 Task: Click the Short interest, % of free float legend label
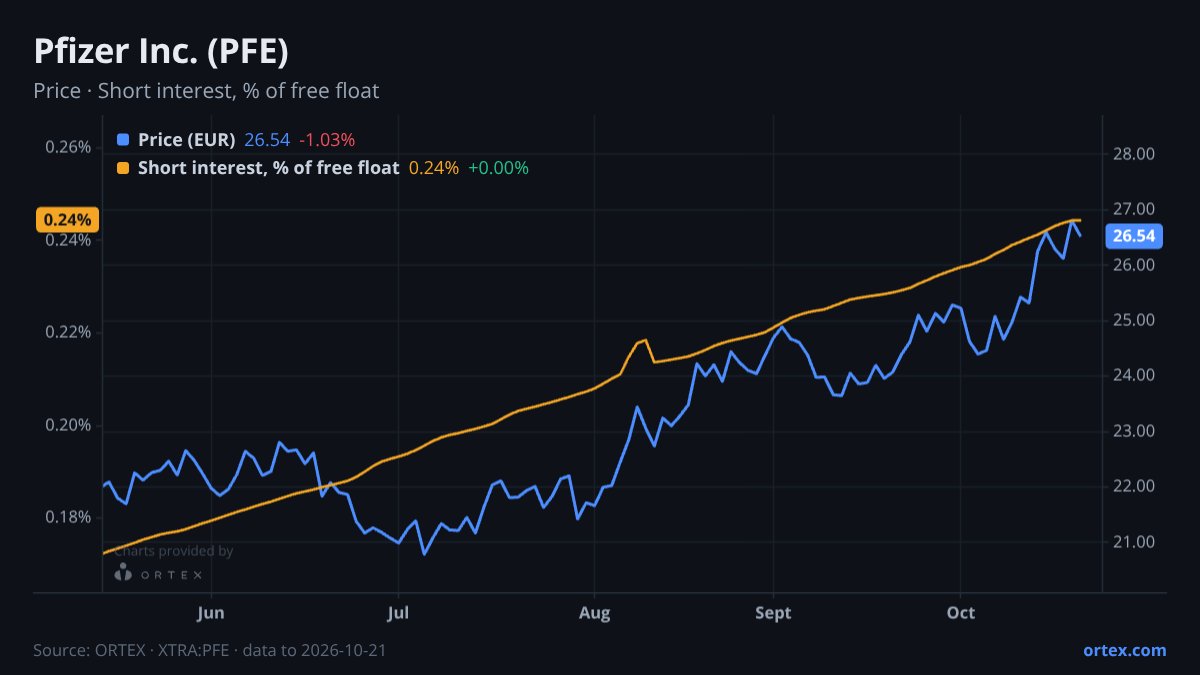click(x=268, y=168)
